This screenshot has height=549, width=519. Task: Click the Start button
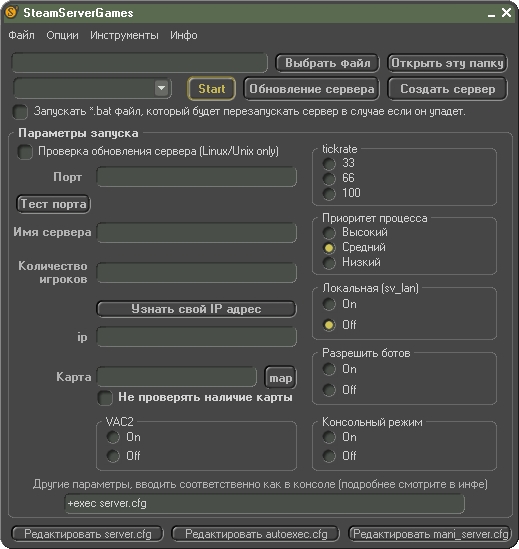(212, 89)
